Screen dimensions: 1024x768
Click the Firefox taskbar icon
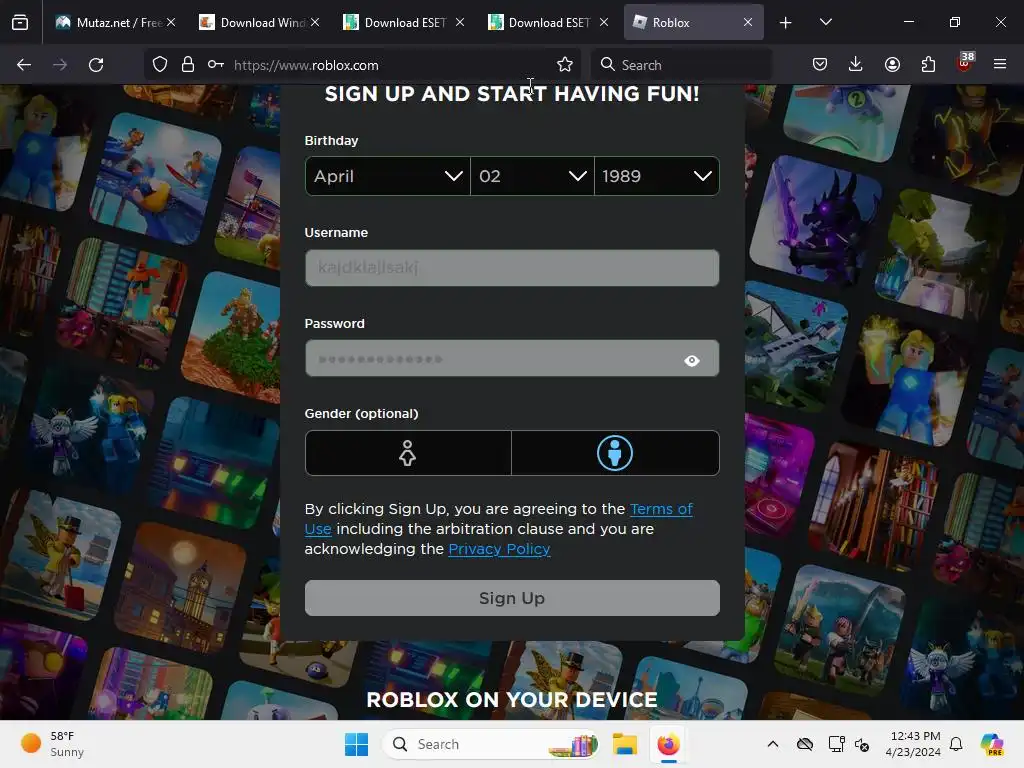[668, 744]
